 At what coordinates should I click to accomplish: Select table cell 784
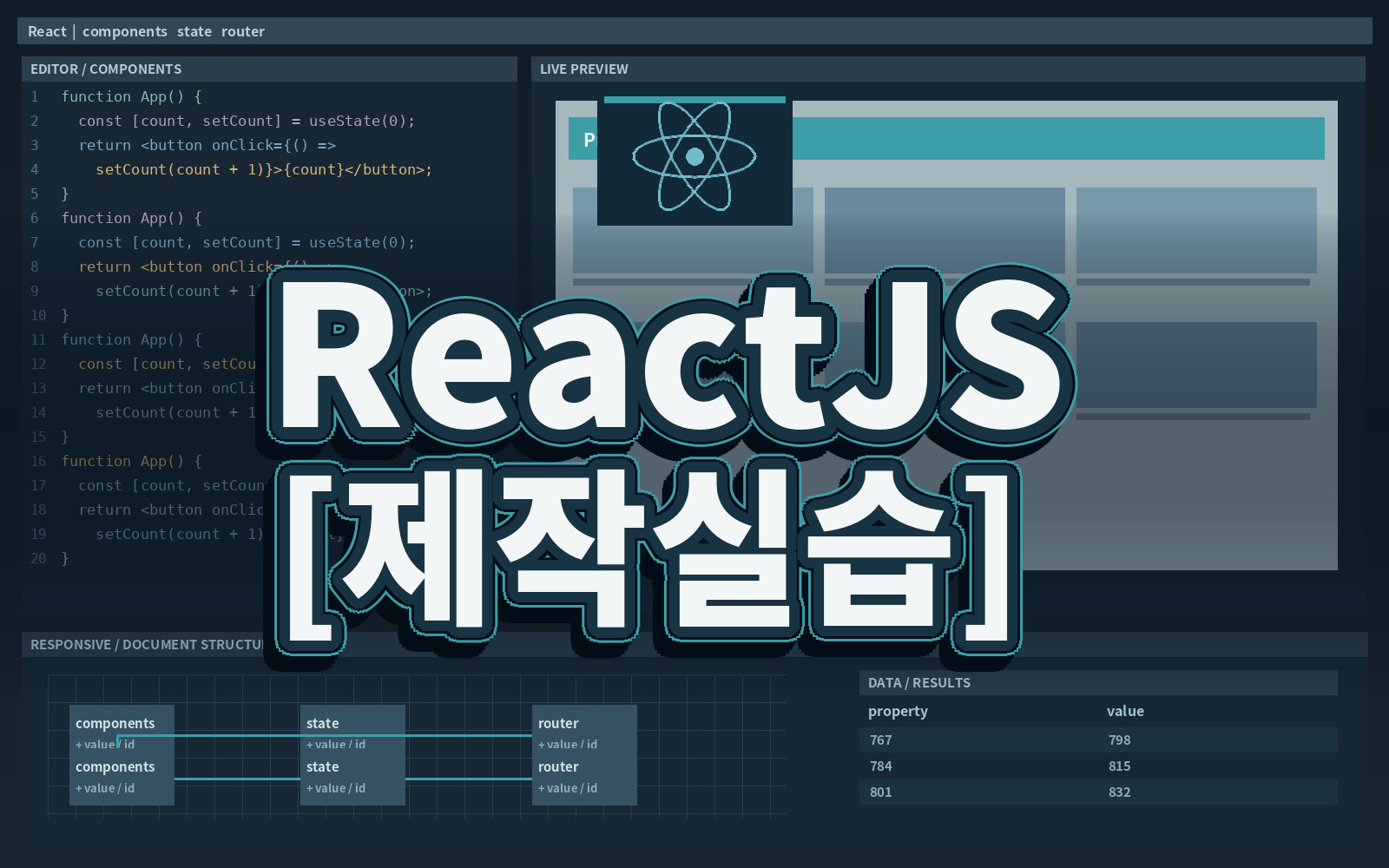point(881,766)
